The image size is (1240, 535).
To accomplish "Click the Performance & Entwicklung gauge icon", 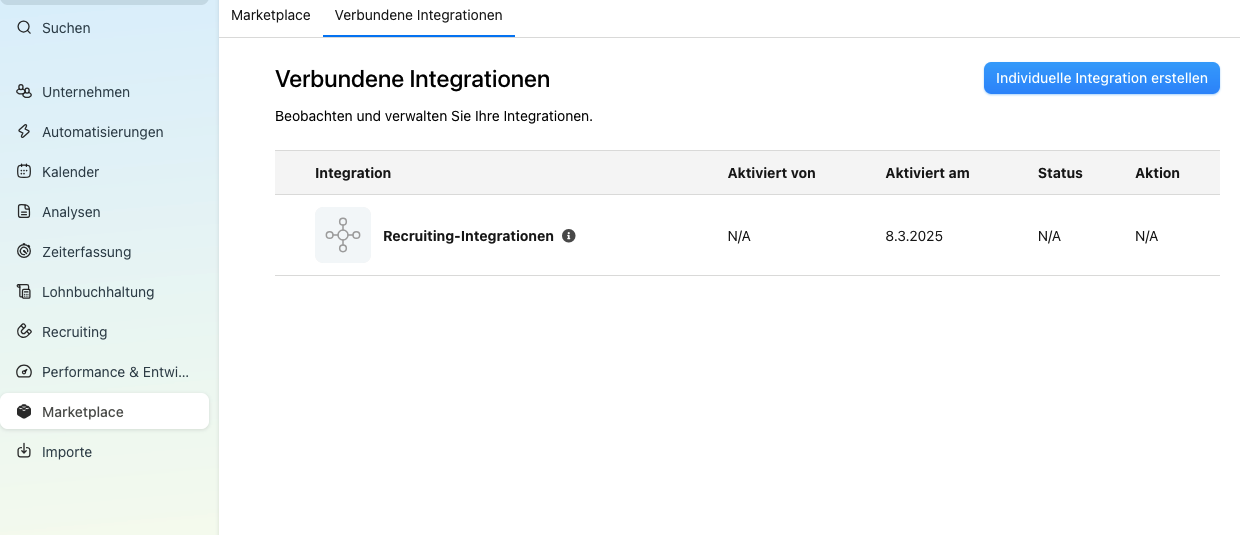I will tap(24, 372).
